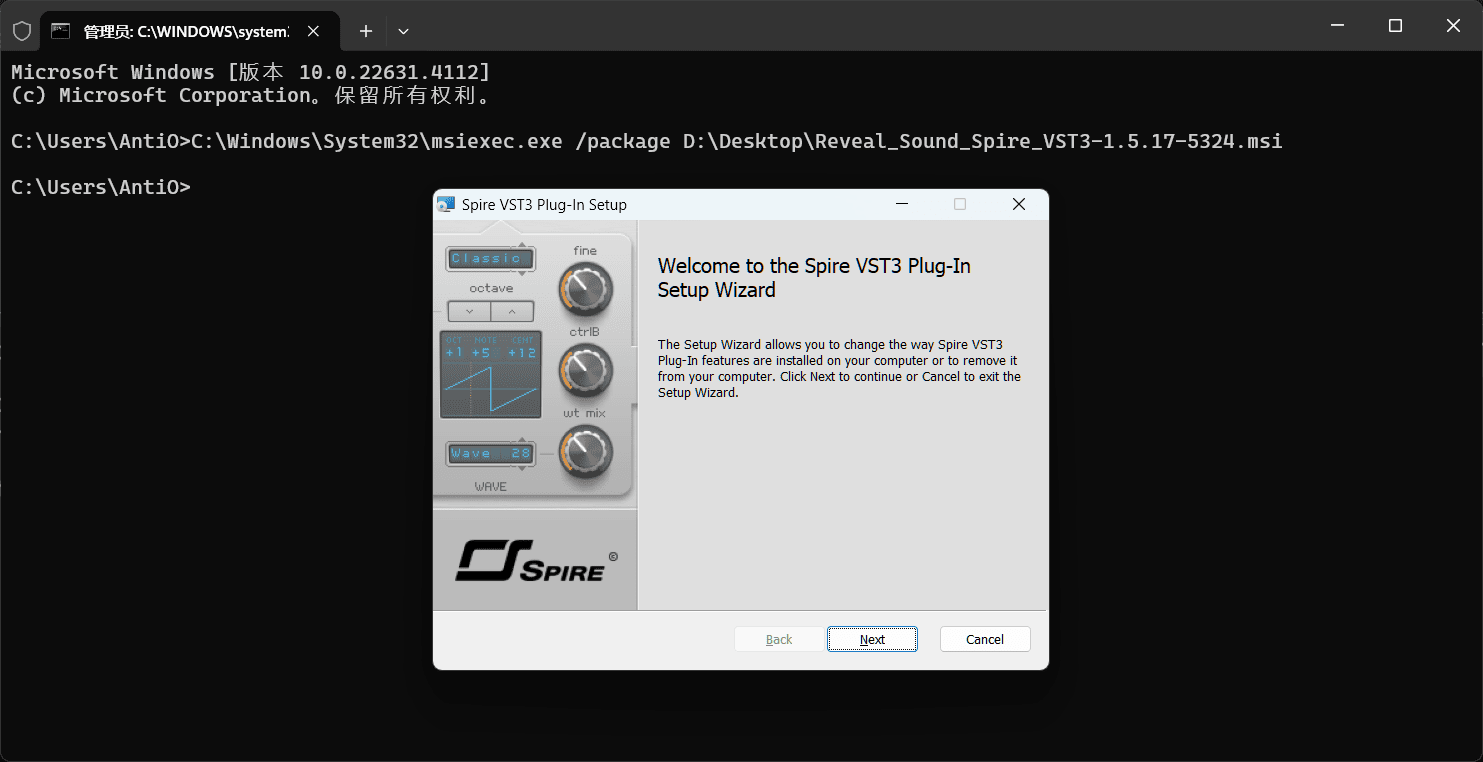Click the Spire Setup title bar icon

click(446, 204)
